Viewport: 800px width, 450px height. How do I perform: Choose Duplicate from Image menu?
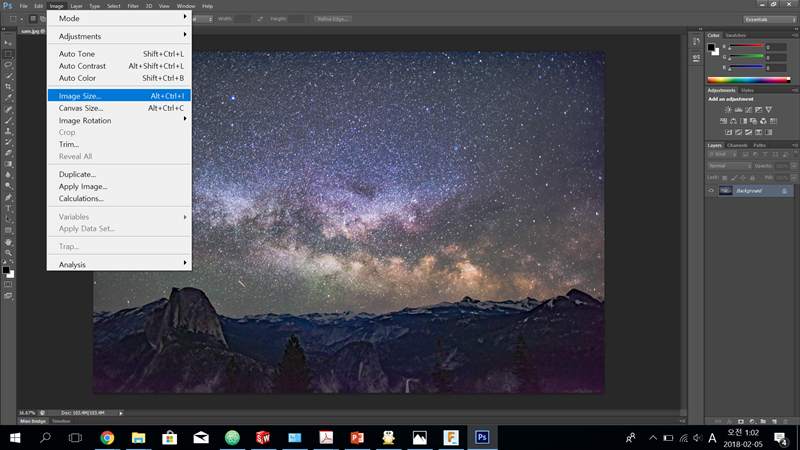click(119, 174)
